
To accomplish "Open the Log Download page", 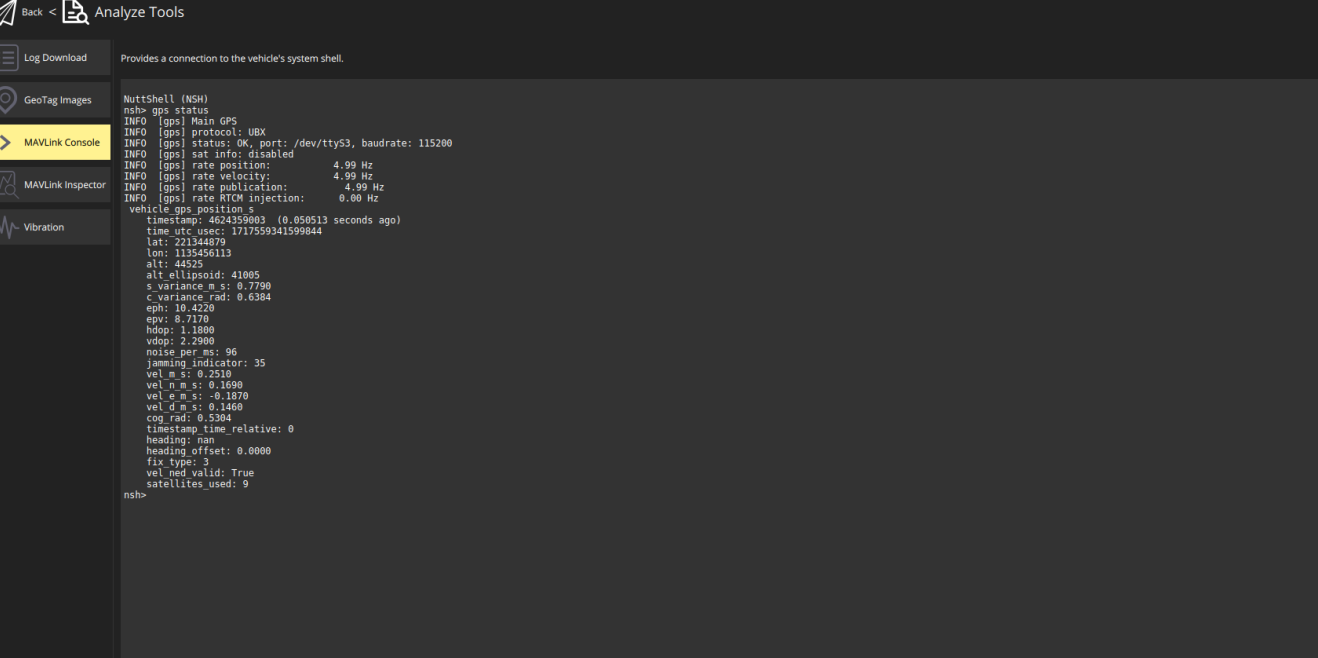I will 55,58.
